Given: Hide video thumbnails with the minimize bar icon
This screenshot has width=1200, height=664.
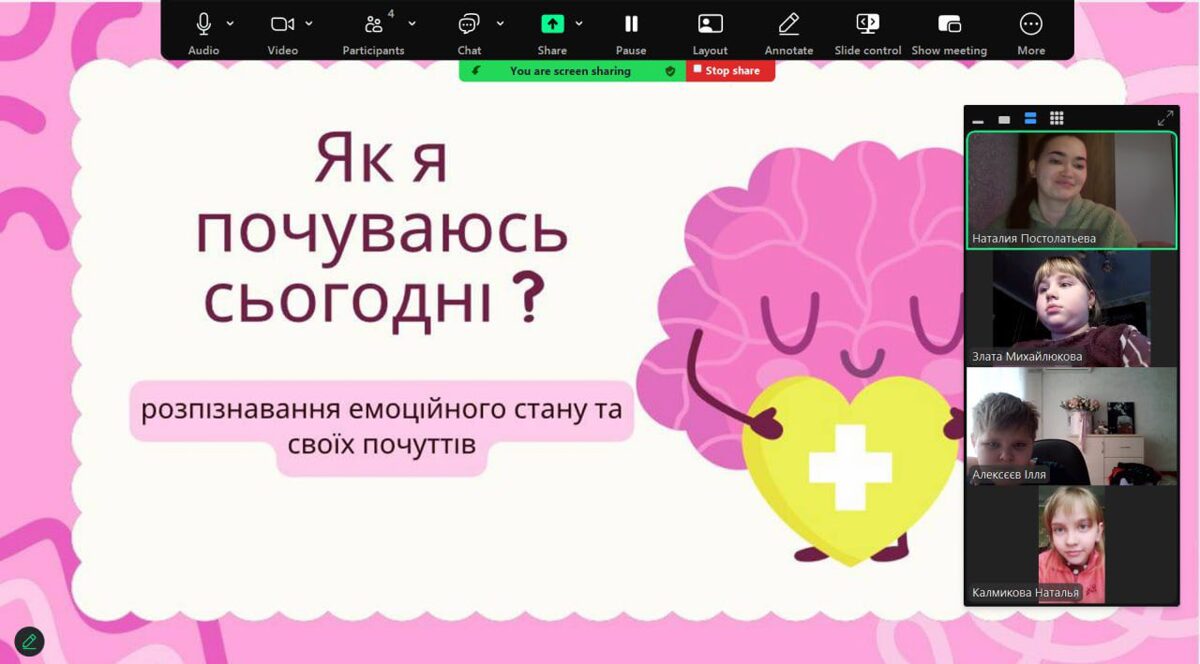Looking at the screenshot, I should [978, 121].
